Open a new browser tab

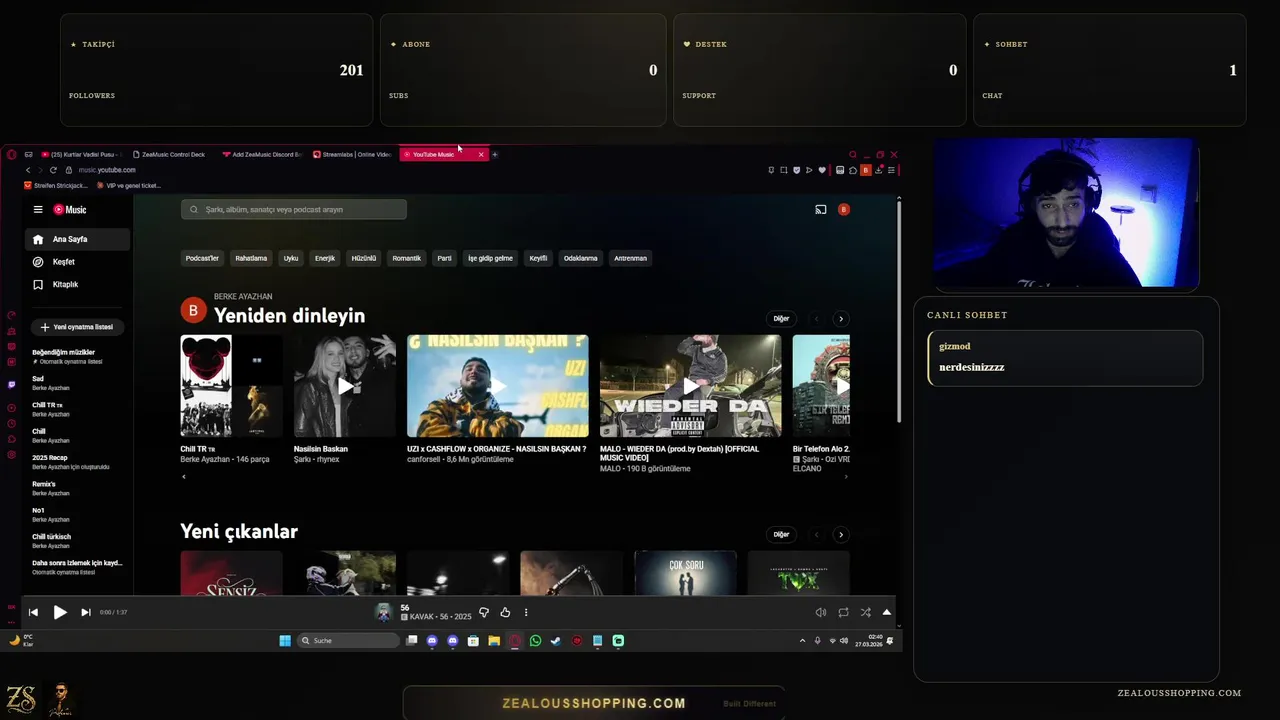[495, 154]
